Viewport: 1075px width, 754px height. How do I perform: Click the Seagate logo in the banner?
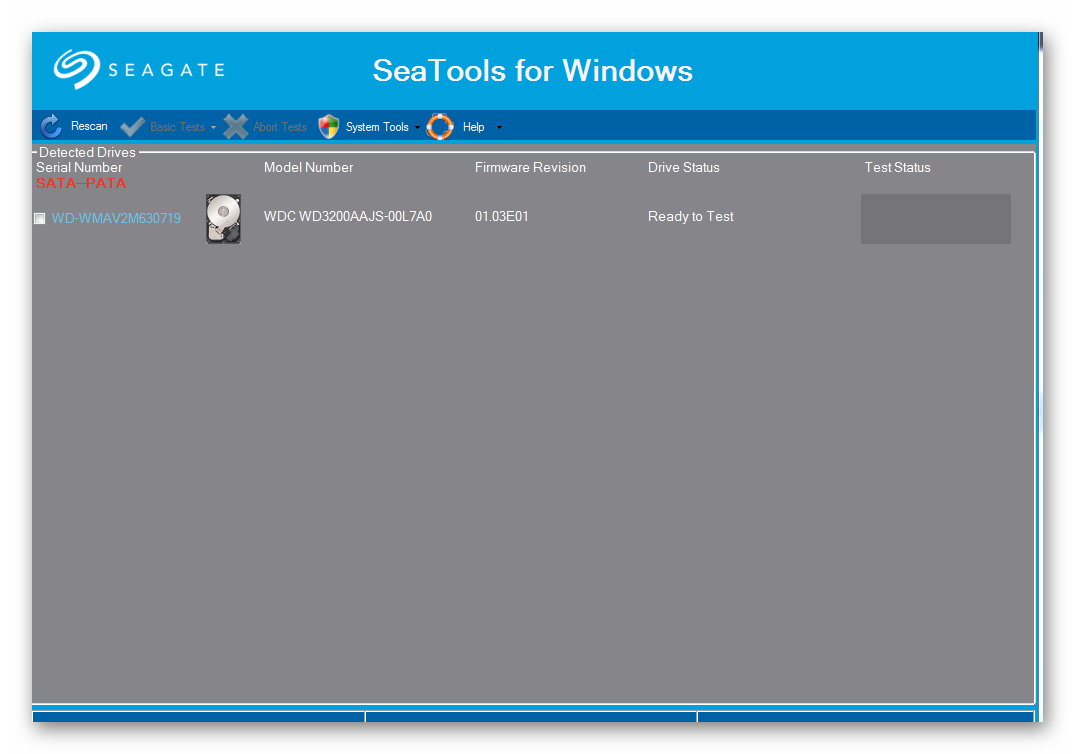139,69
